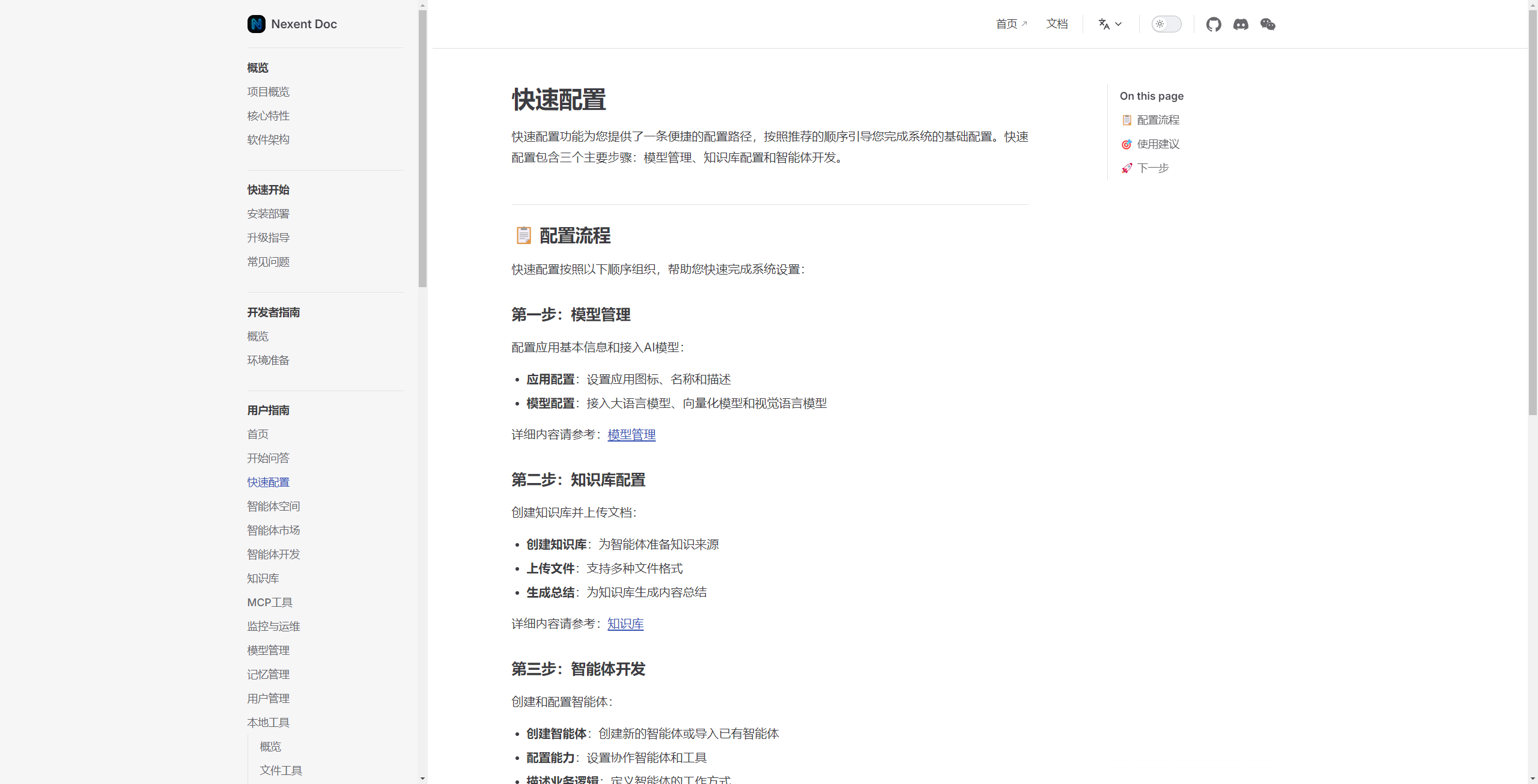The width and height of the screenshot is (1538, 784).
Task: Expand the language selector chevron
Action: (1118, 24)
